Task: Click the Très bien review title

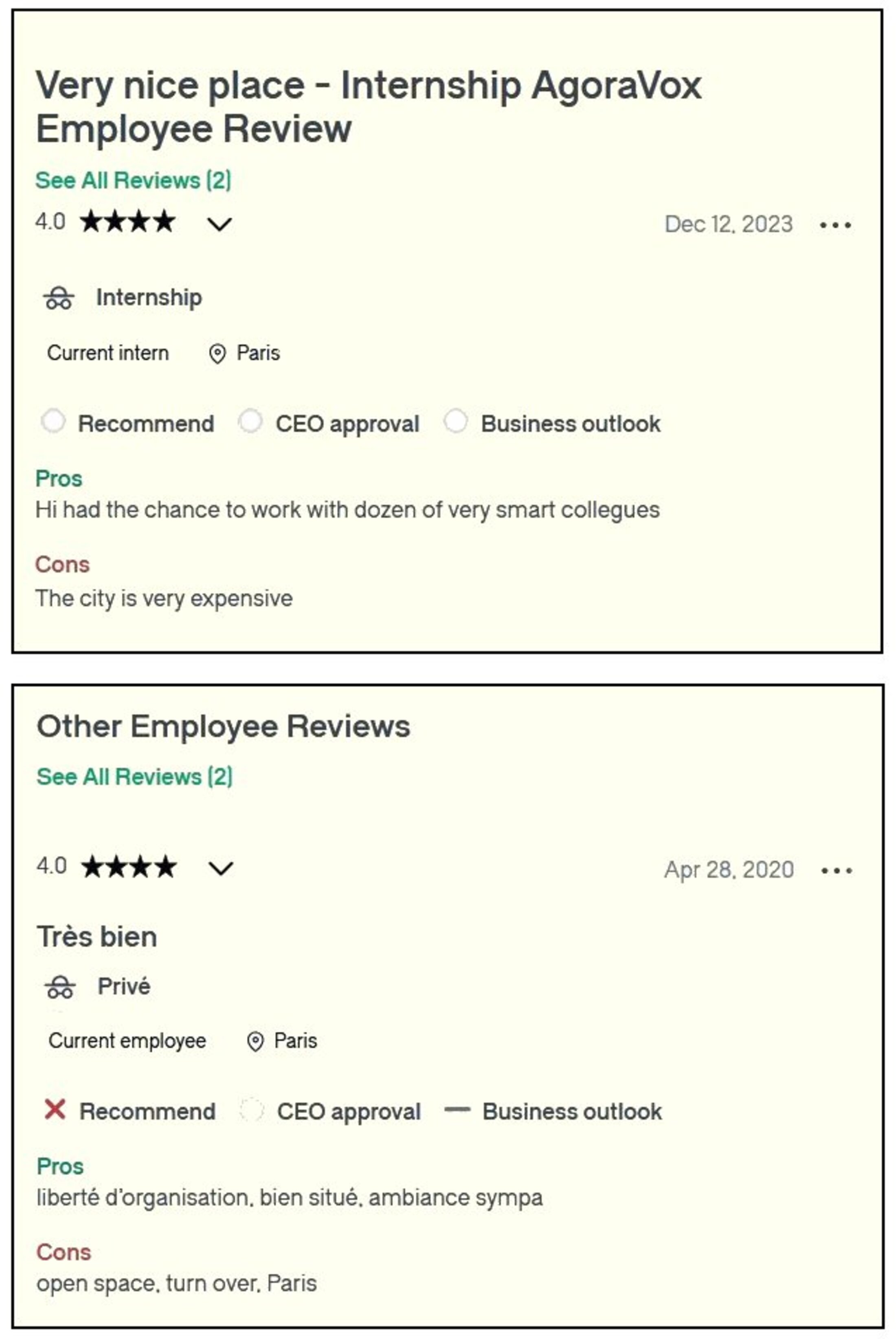Action: click(x=97, y=937)
